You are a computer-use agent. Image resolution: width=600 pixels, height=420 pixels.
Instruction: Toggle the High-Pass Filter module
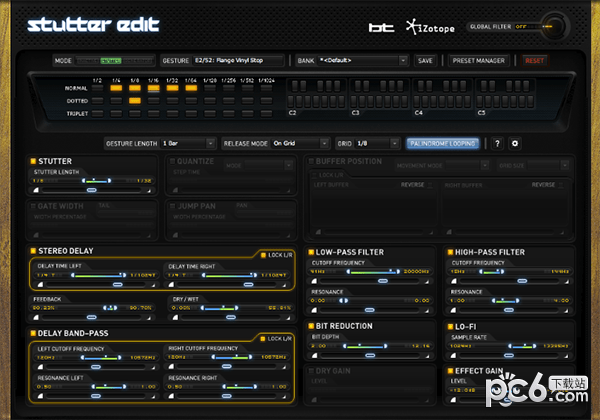(450, 252)
